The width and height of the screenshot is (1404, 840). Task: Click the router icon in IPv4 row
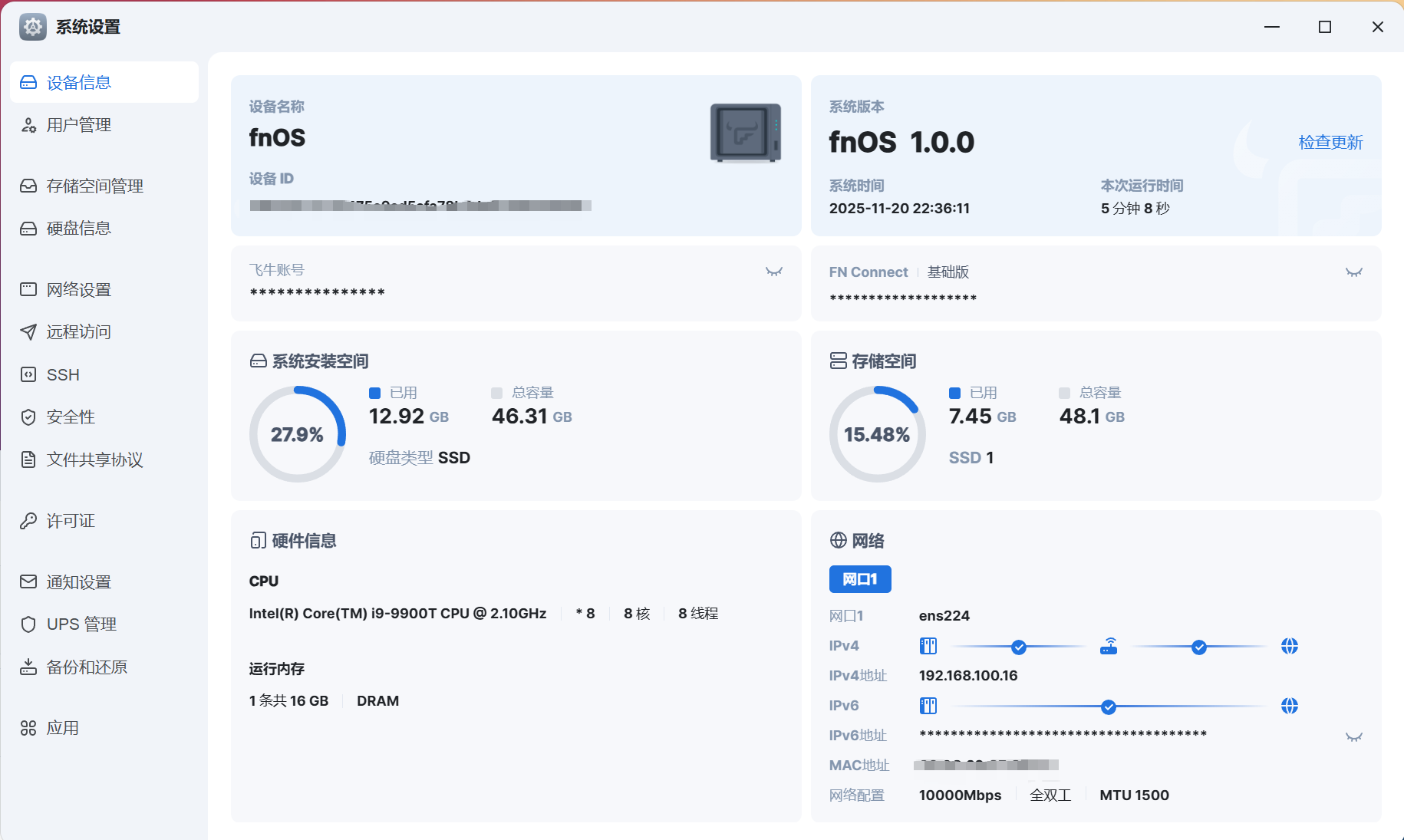coord(1109,646)
